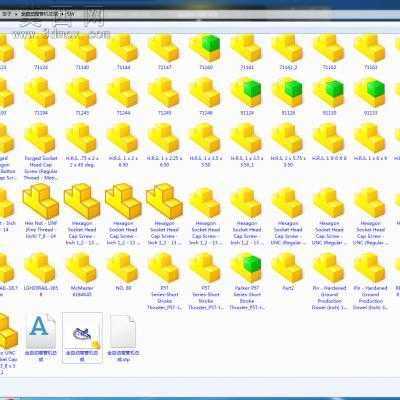The height and width of the screenshot is (400, 400).
Task: Click the Explorer address bar path
Action: point(38,14)
